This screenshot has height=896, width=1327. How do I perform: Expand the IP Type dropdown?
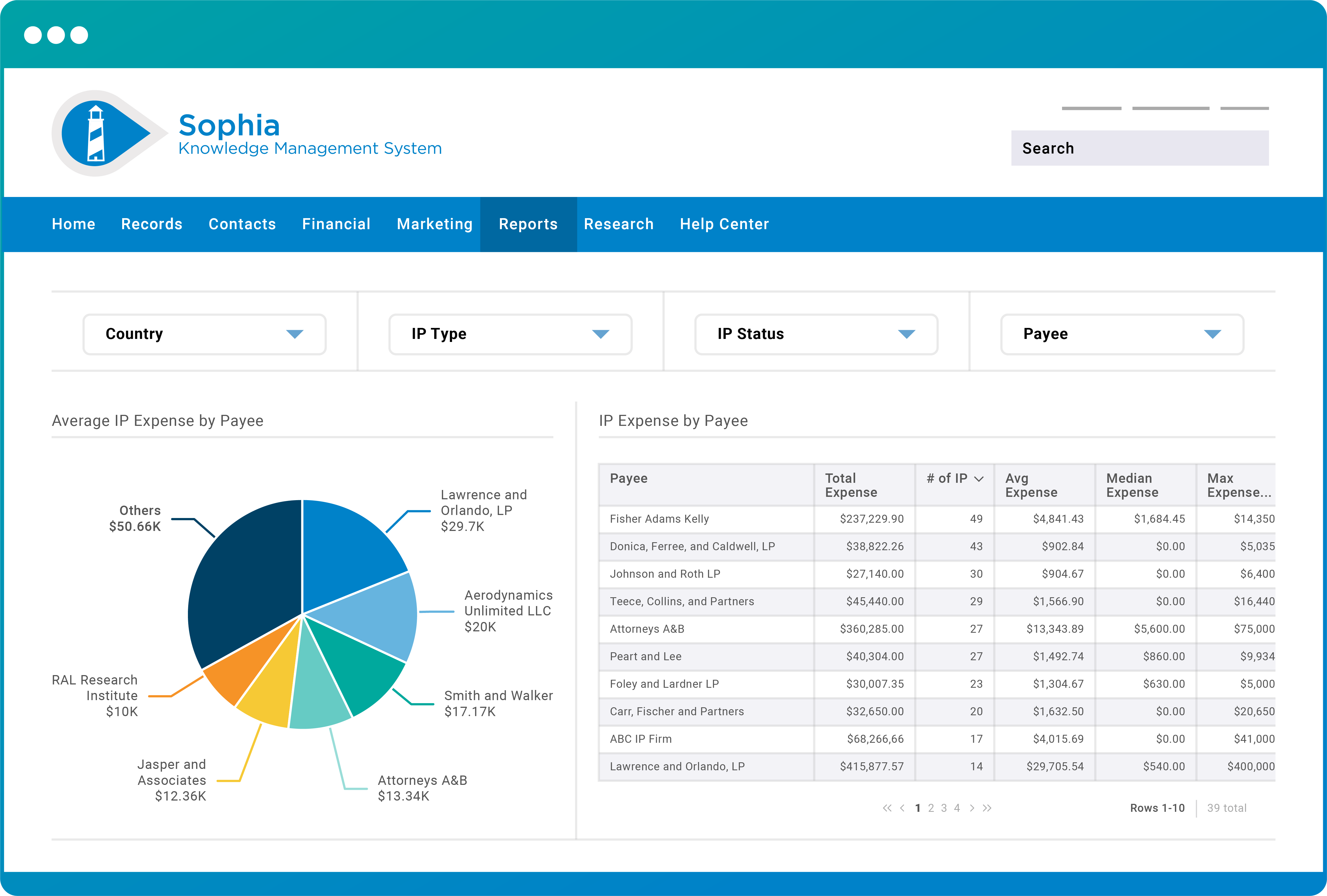510,334
